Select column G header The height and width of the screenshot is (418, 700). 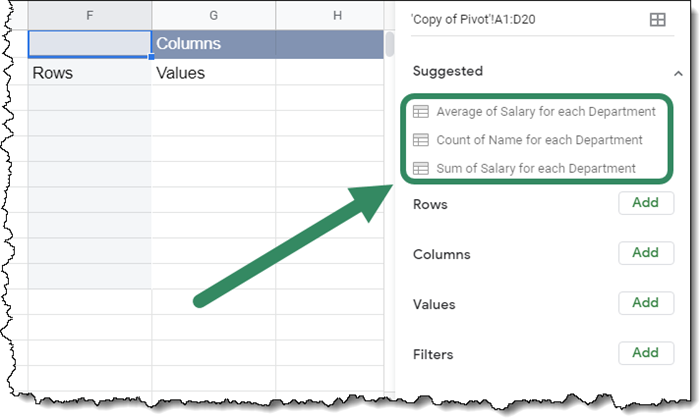tap(214, 15)
